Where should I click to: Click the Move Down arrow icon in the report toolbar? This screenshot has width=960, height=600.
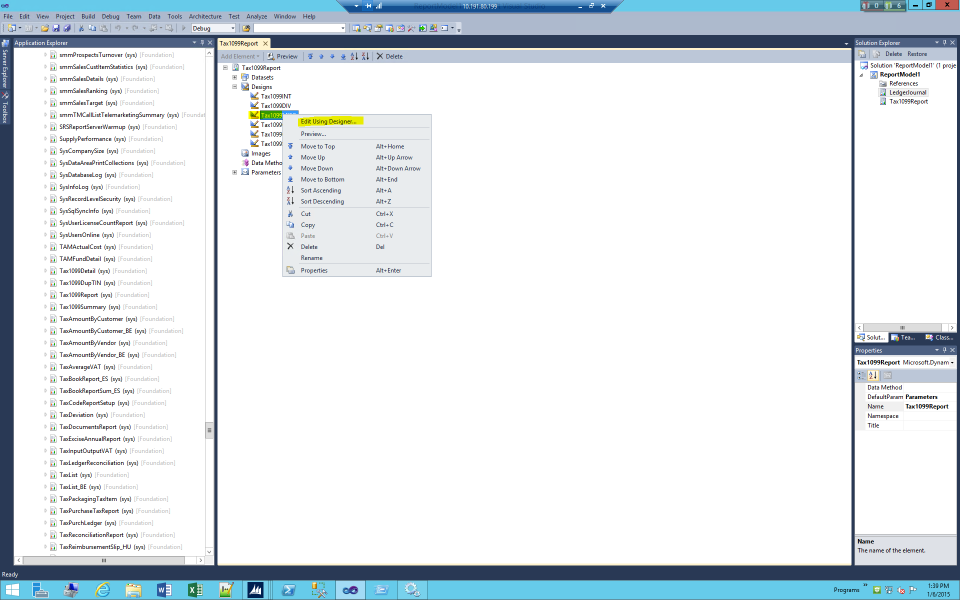pyautogui.click(x=332, y=56)
